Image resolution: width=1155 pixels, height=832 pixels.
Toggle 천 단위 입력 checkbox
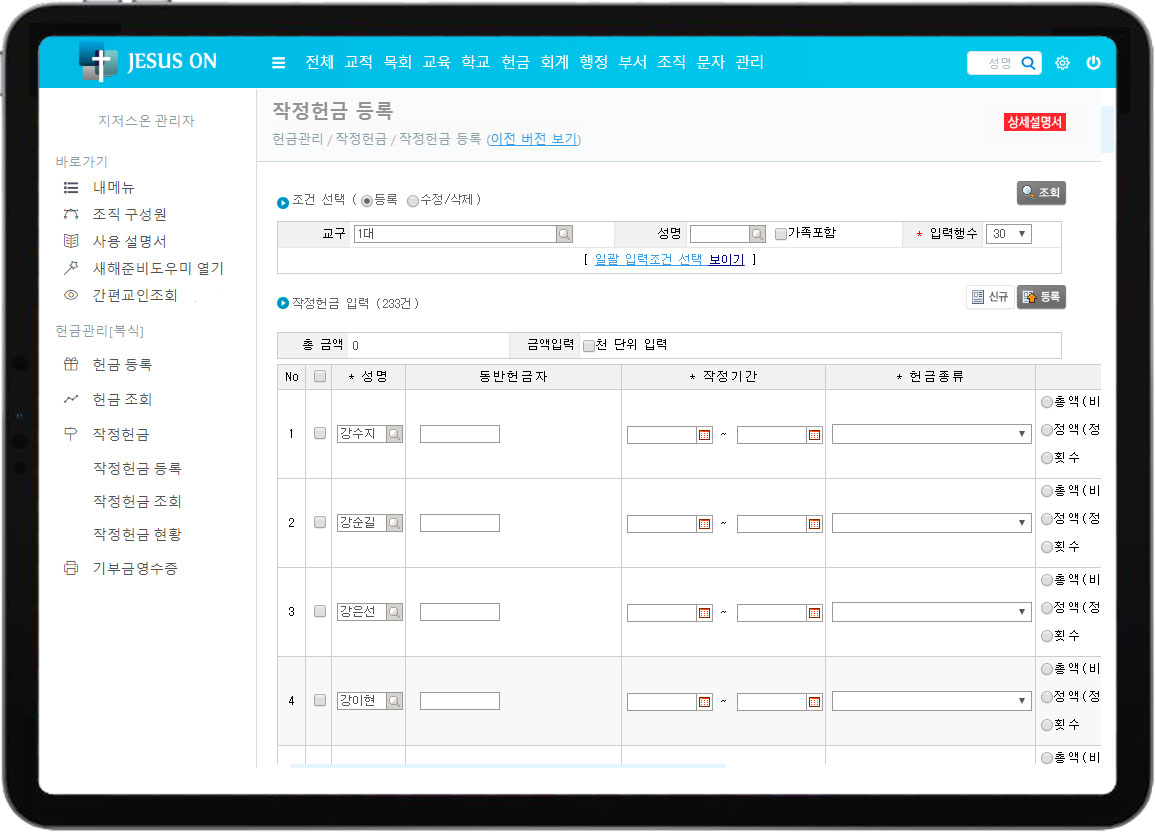(589, 346)
